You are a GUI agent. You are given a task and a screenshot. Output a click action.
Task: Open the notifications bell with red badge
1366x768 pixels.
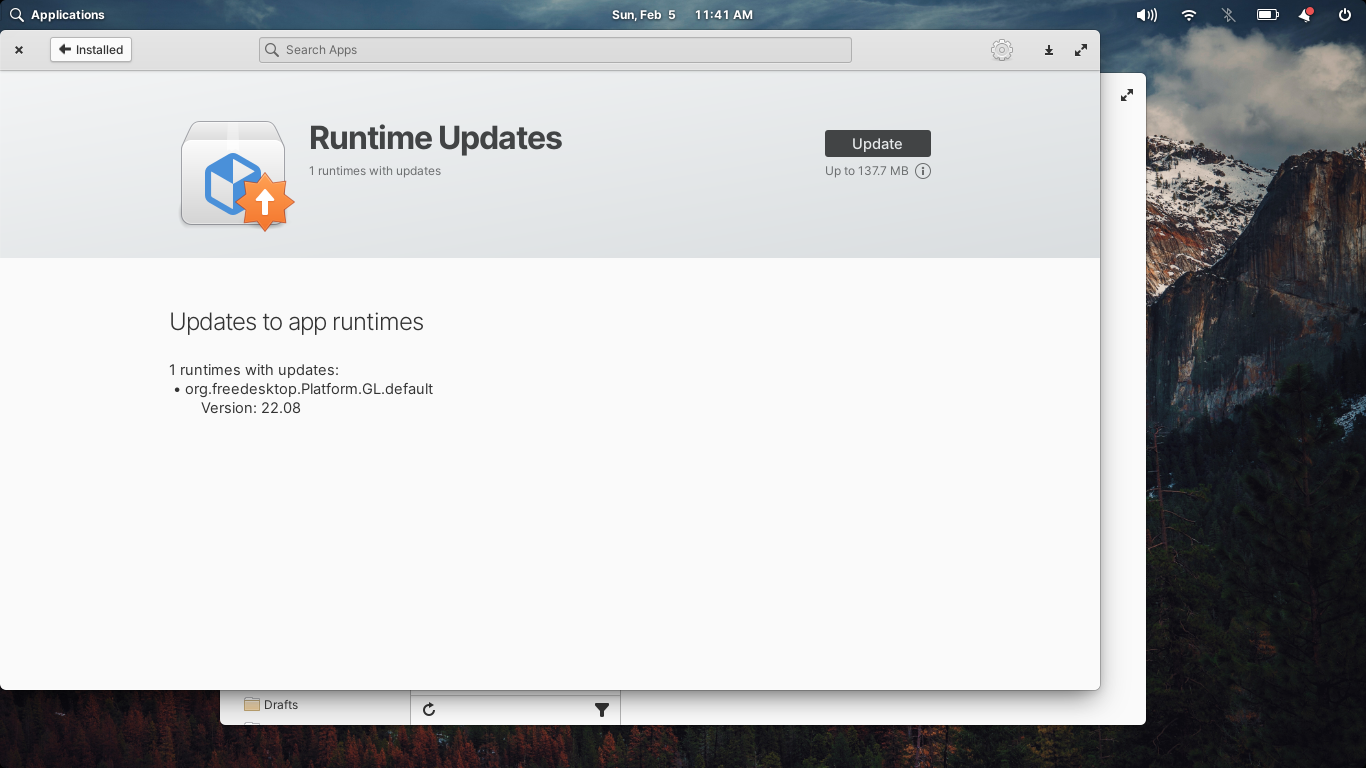click(x=1303, y=14)
